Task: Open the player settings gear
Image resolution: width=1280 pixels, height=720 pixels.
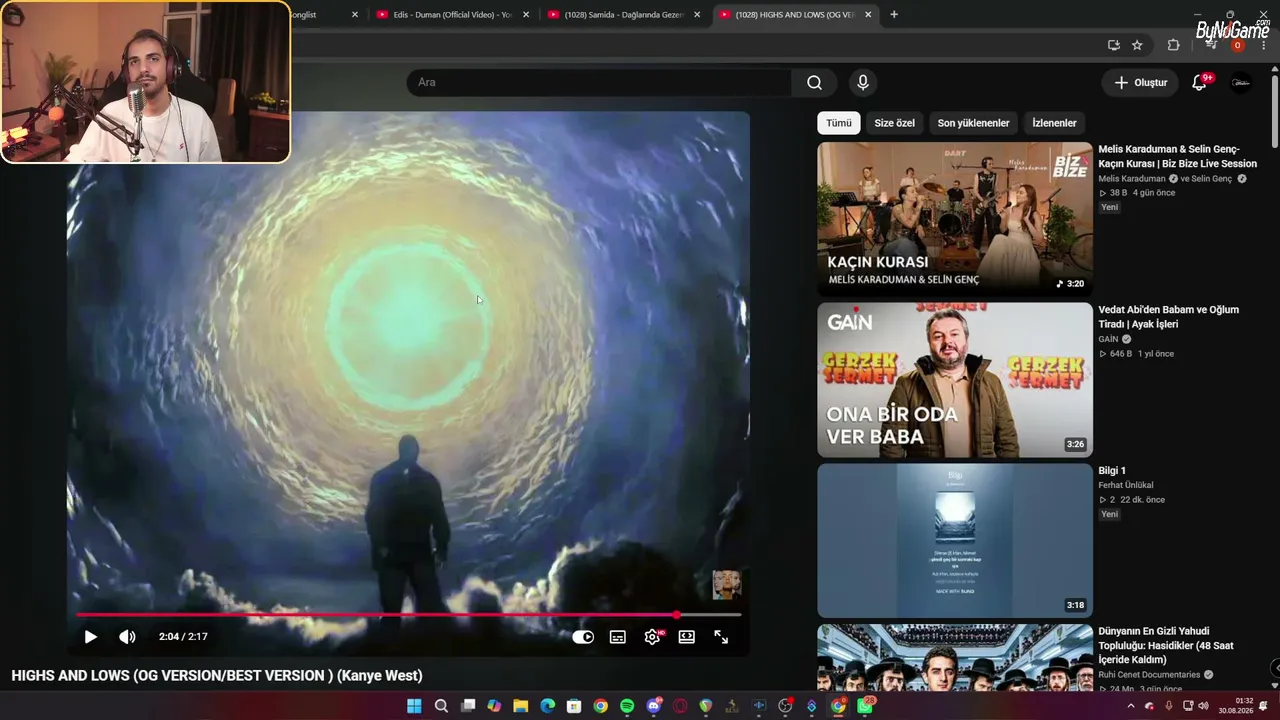Action: click(652, 637)
